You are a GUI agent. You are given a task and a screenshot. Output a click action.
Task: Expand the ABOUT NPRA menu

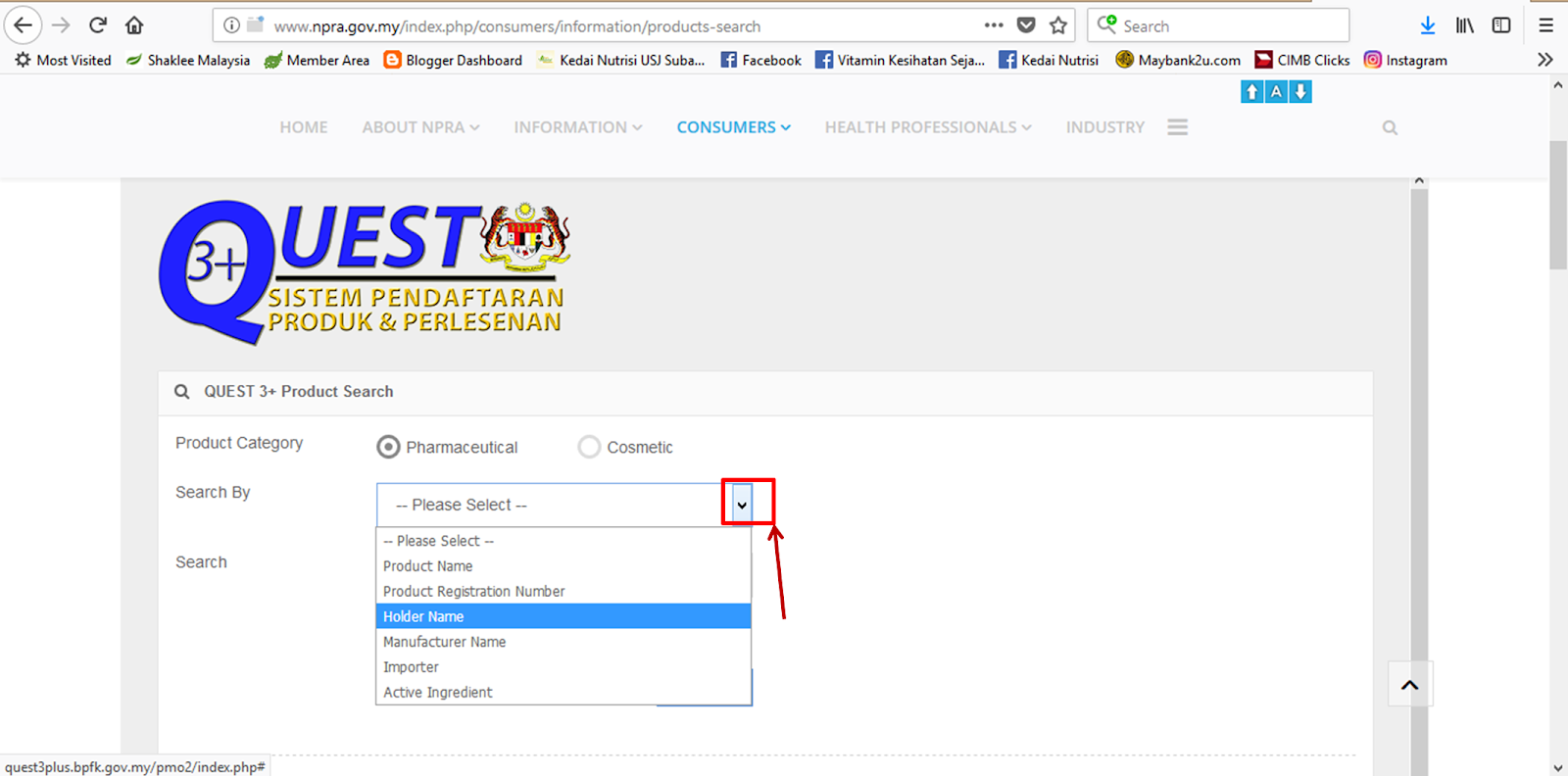tap(420, 127)
